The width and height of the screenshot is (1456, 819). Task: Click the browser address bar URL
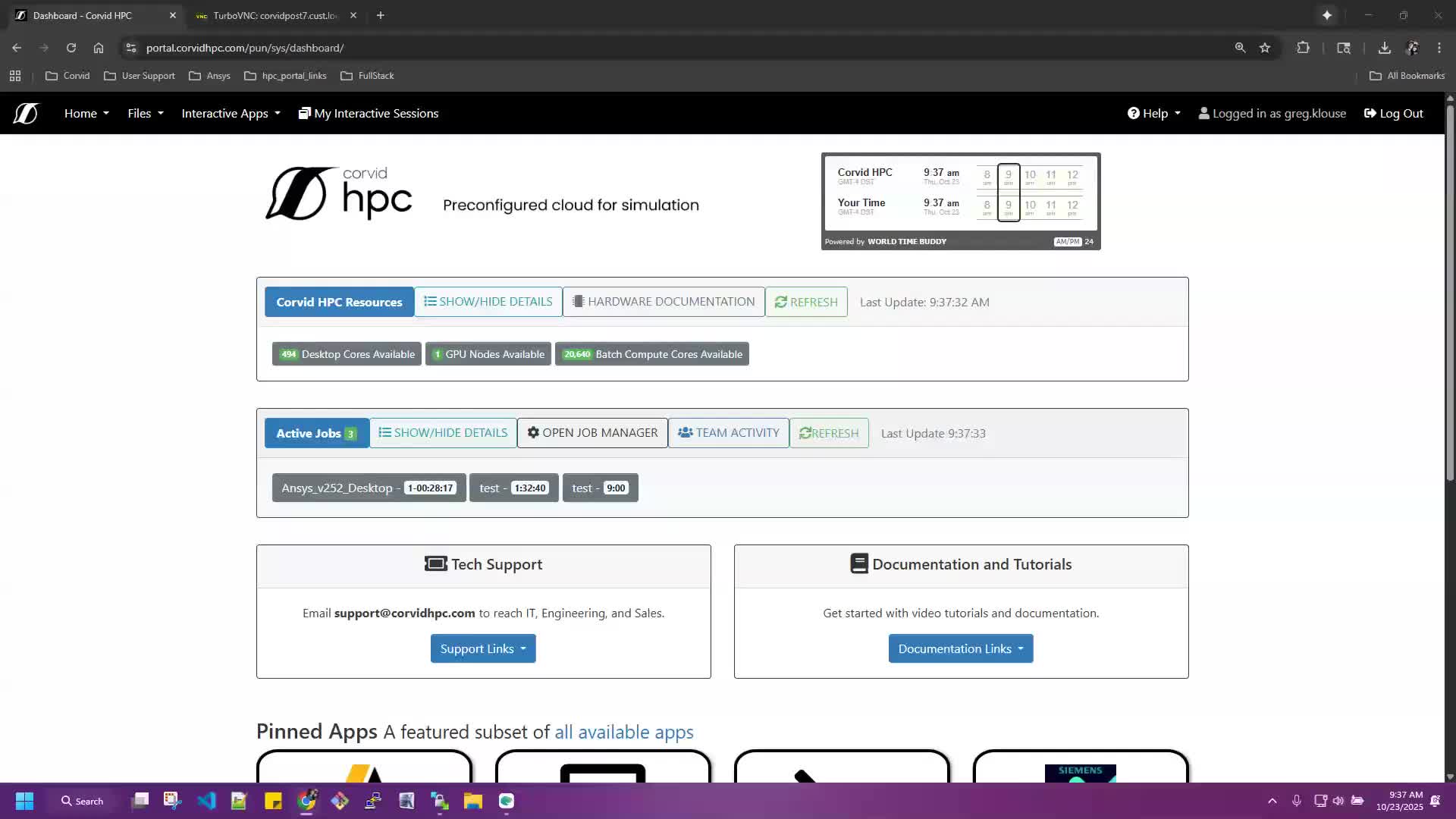[245, 48]
